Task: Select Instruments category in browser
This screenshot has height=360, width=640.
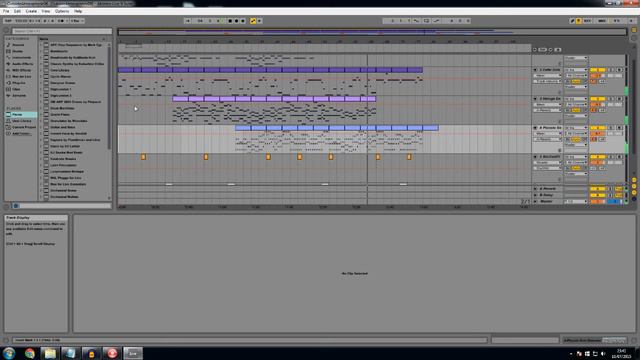Action: coord(21,58)
